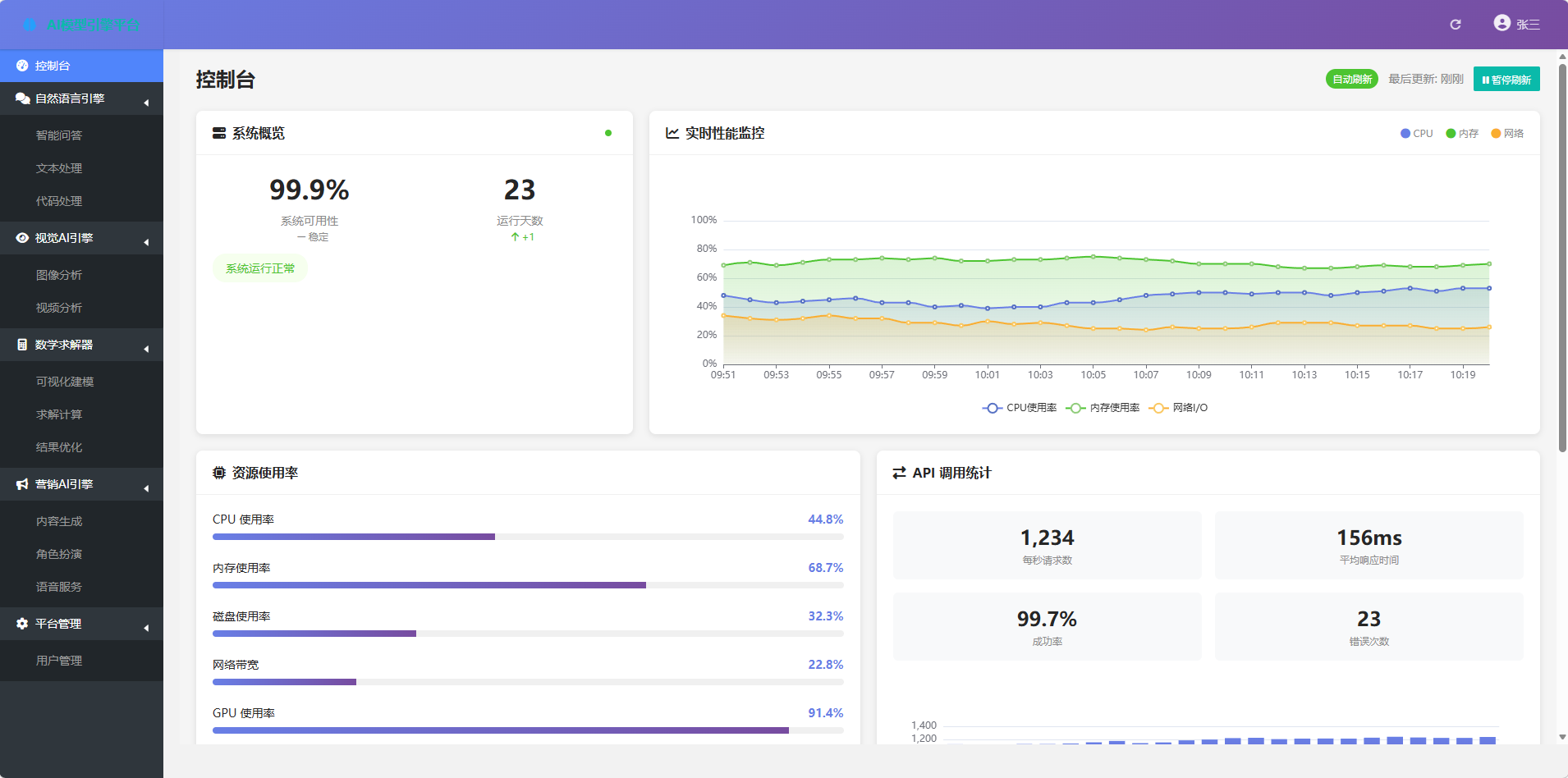Click the 平台管理 gear icon
The width and height of the screenshot is (1568, 778).
tap(22, 624)
